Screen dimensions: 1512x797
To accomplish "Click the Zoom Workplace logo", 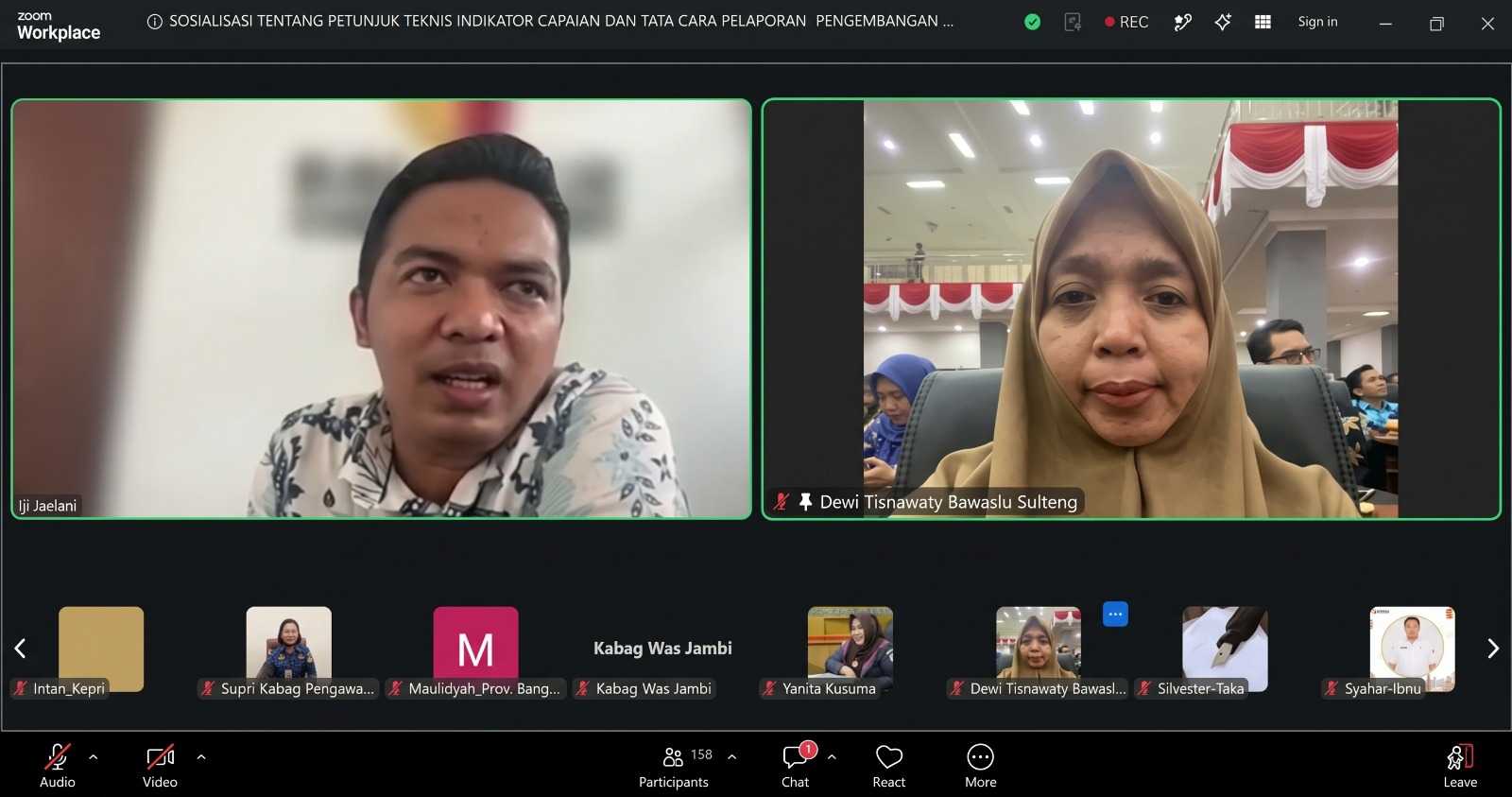I will (59, 26).
